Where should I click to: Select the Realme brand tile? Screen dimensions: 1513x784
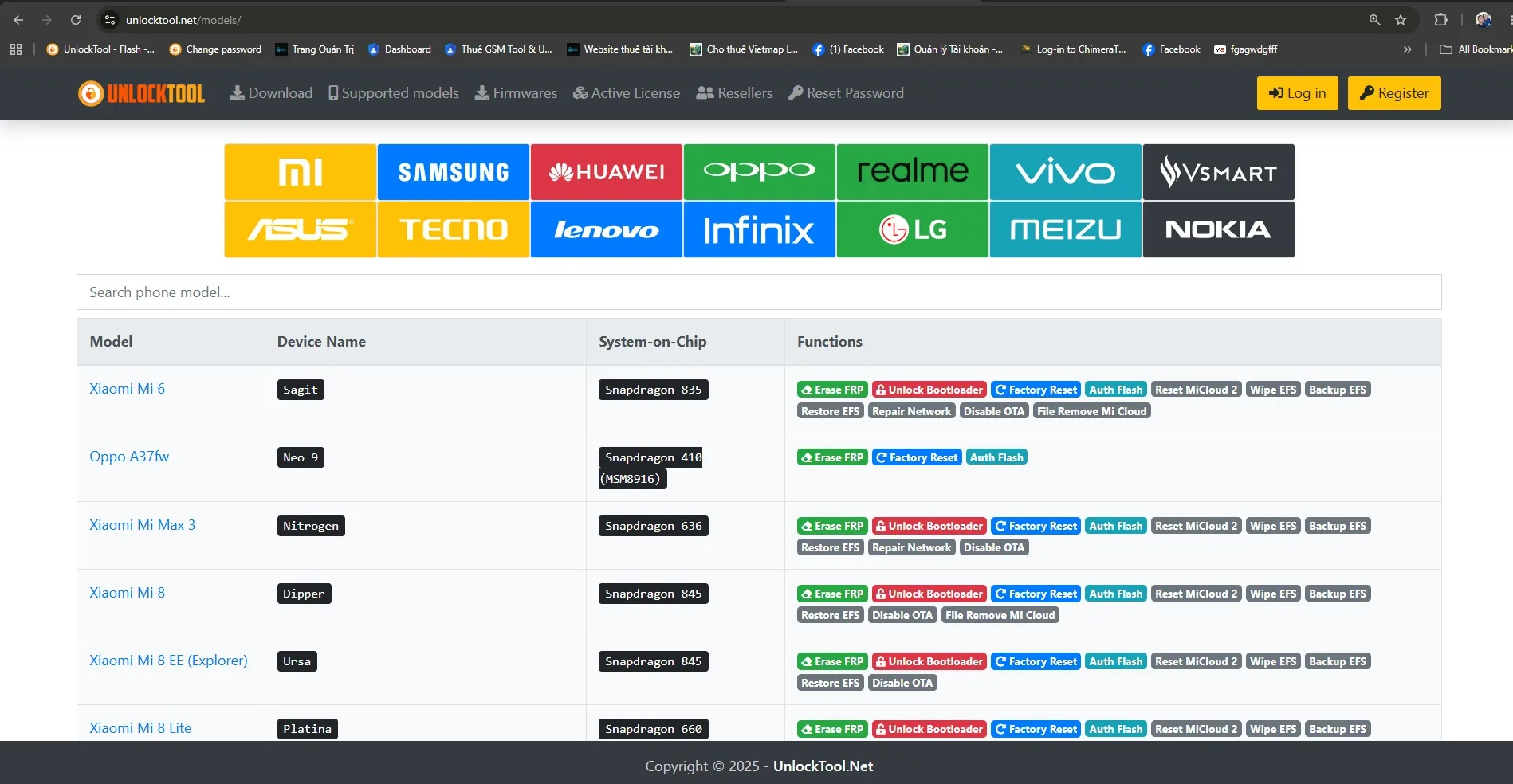[913, 172]
